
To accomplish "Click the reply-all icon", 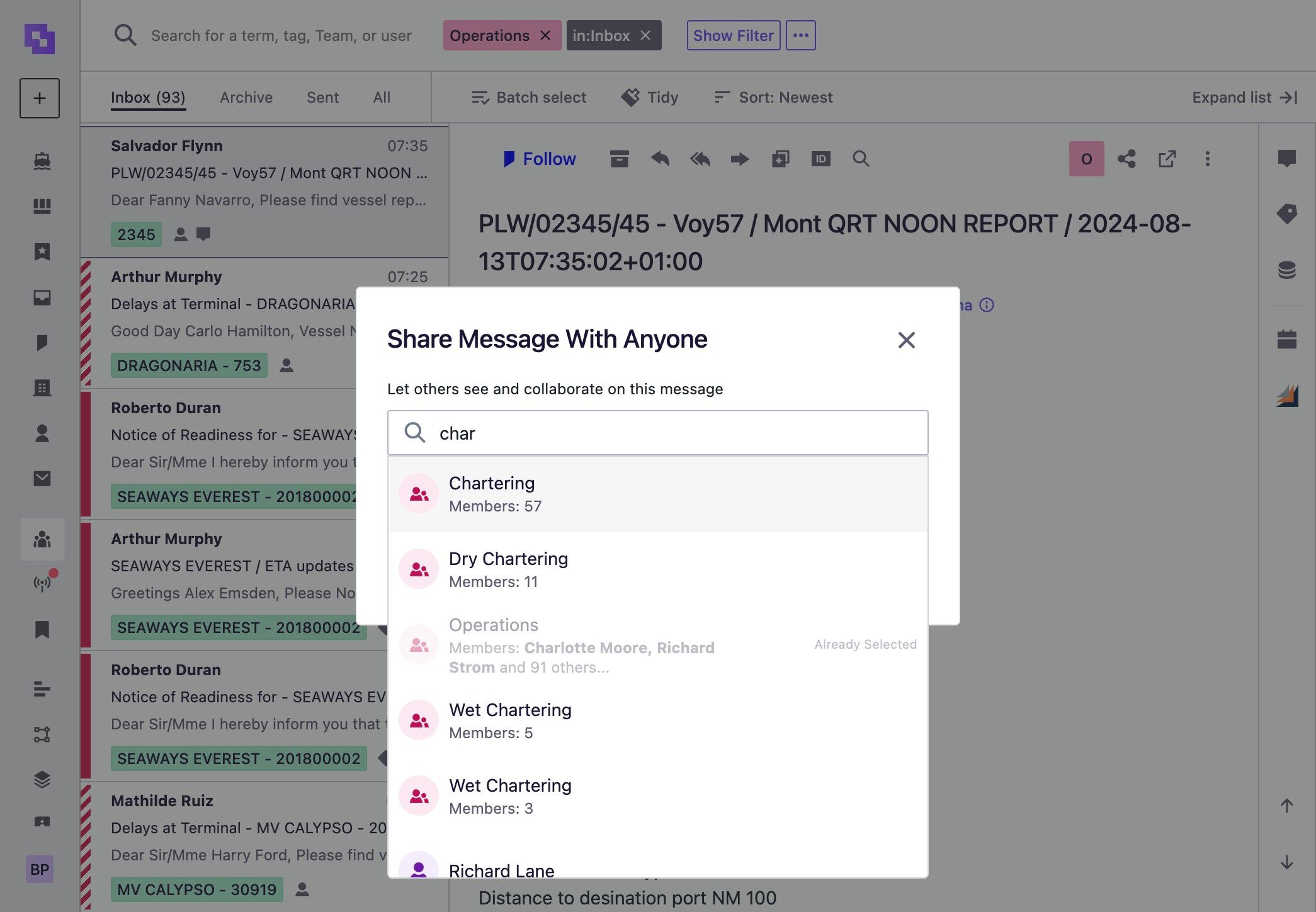I will click(700, 159).
